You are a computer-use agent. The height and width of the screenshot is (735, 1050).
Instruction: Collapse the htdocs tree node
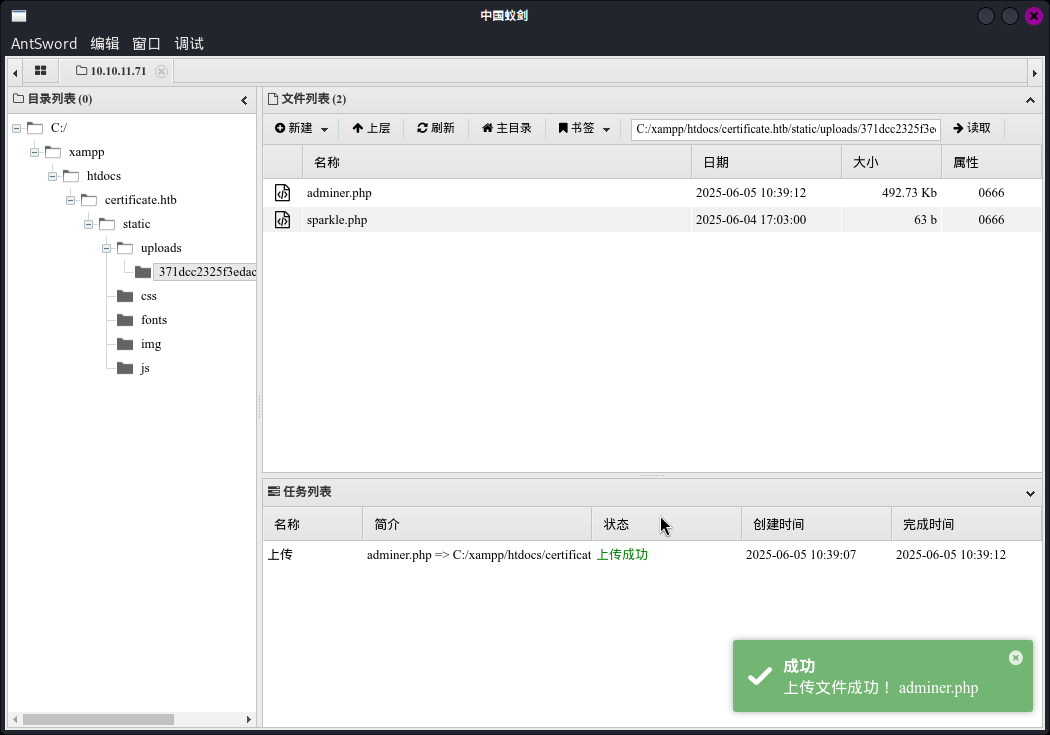coord(52,176)
